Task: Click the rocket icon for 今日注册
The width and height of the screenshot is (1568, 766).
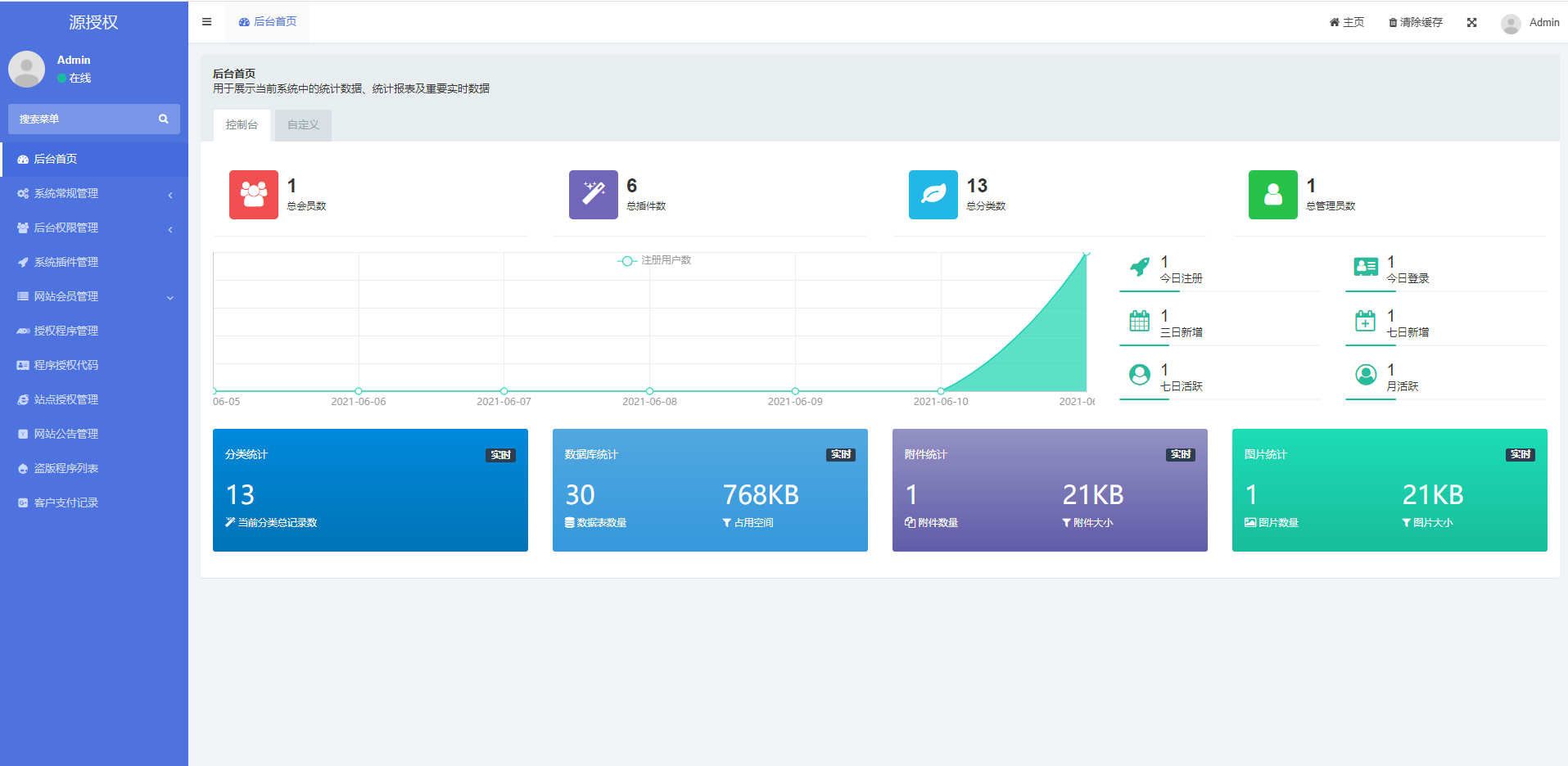Action: (1139, 267)
